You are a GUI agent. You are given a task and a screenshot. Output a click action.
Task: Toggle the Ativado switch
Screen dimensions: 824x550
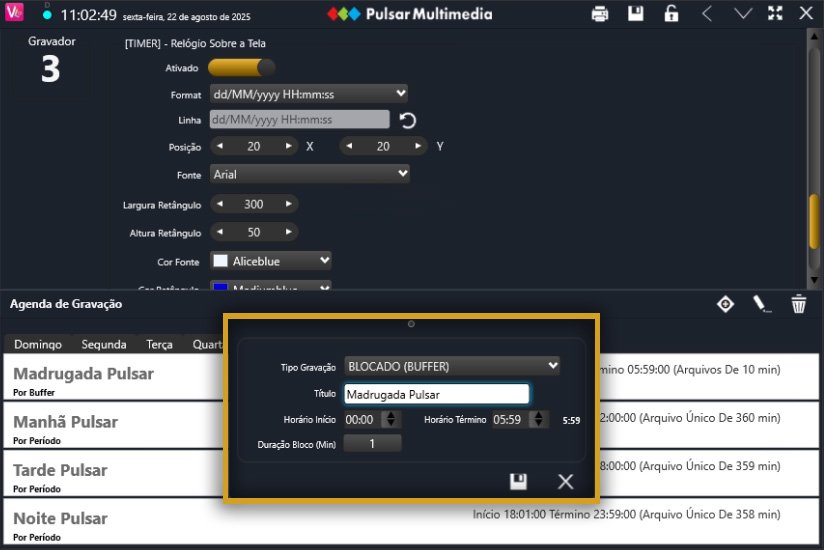pyautogui.click(x=241, y=67)
